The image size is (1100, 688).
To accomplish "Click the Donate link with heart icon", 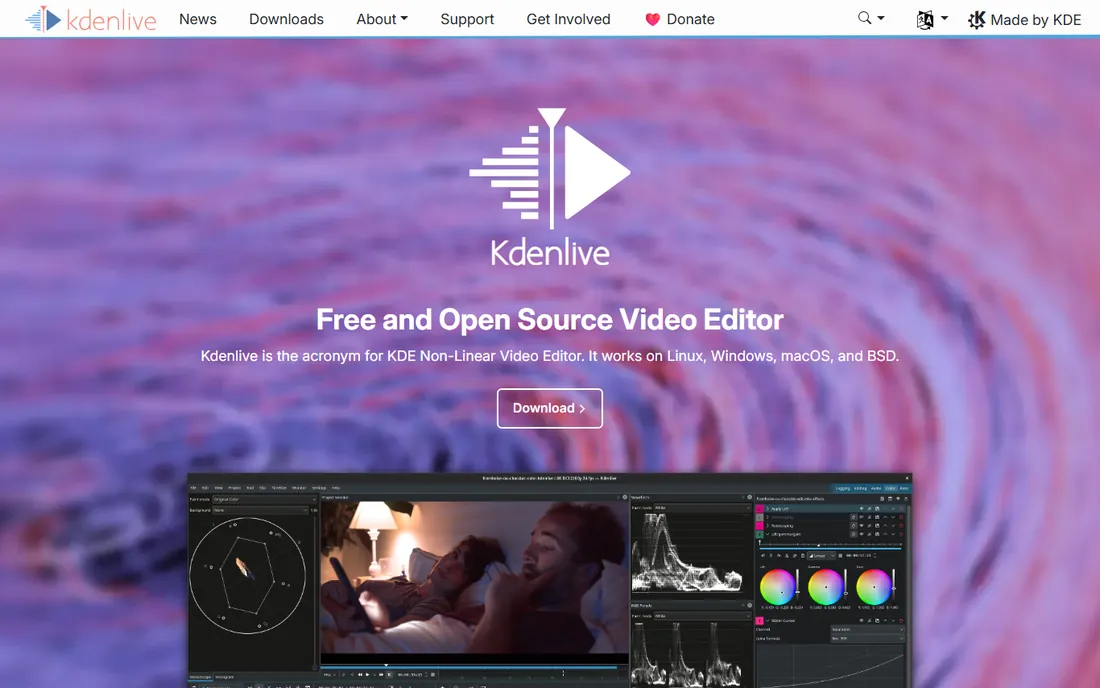I will pos(680,19).
